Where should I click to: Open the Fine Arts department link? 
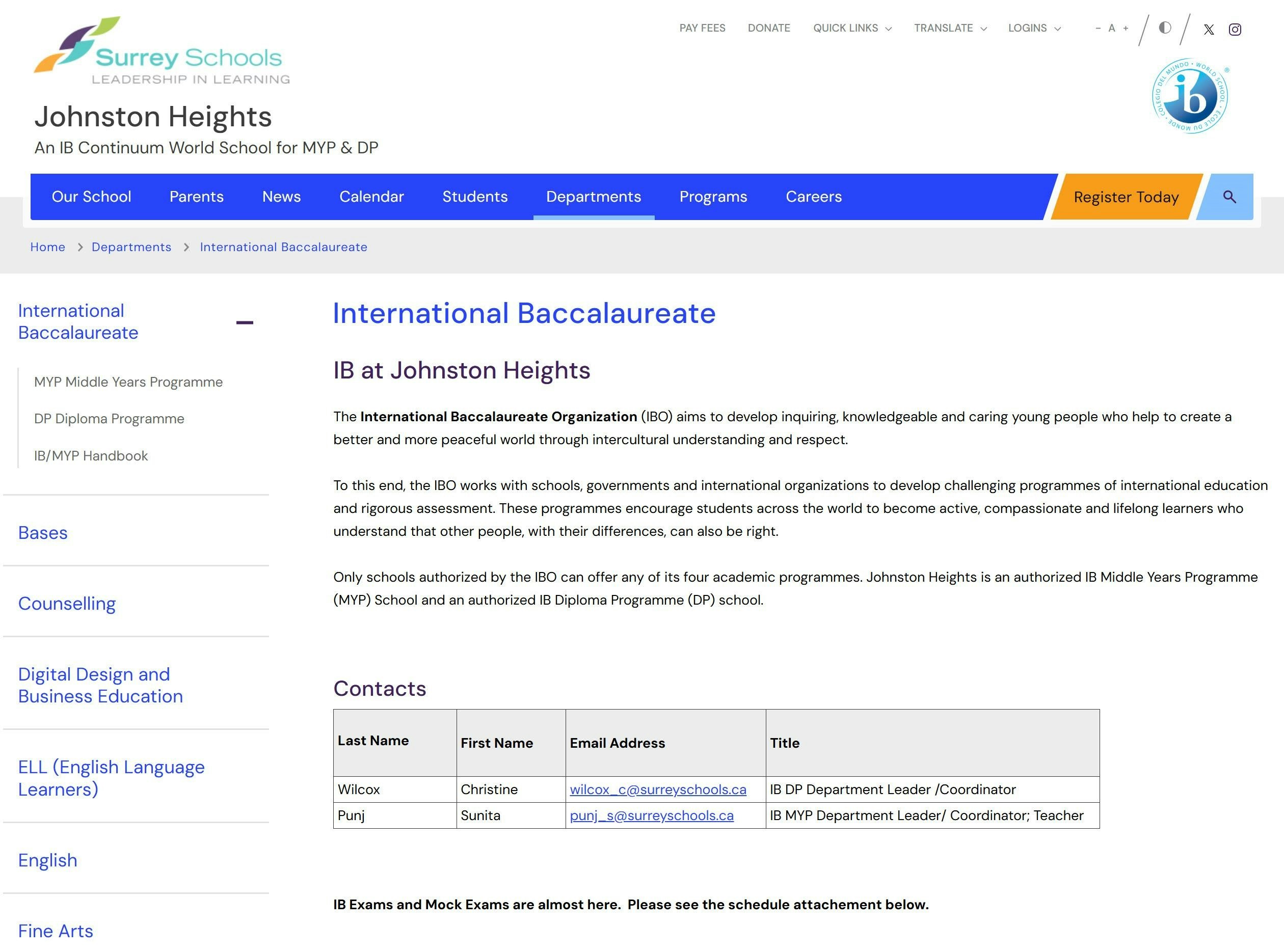click(56, 931)
